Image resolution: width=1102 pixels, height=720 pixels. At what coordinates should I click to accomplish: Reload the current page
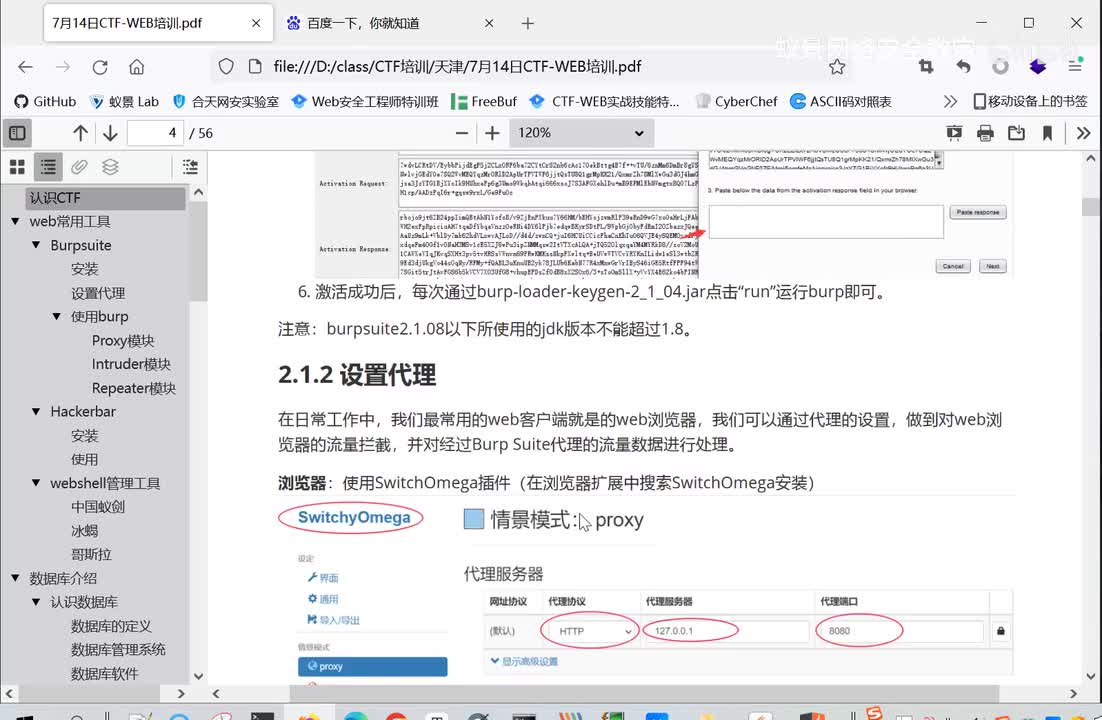click(x=100, y=67)
